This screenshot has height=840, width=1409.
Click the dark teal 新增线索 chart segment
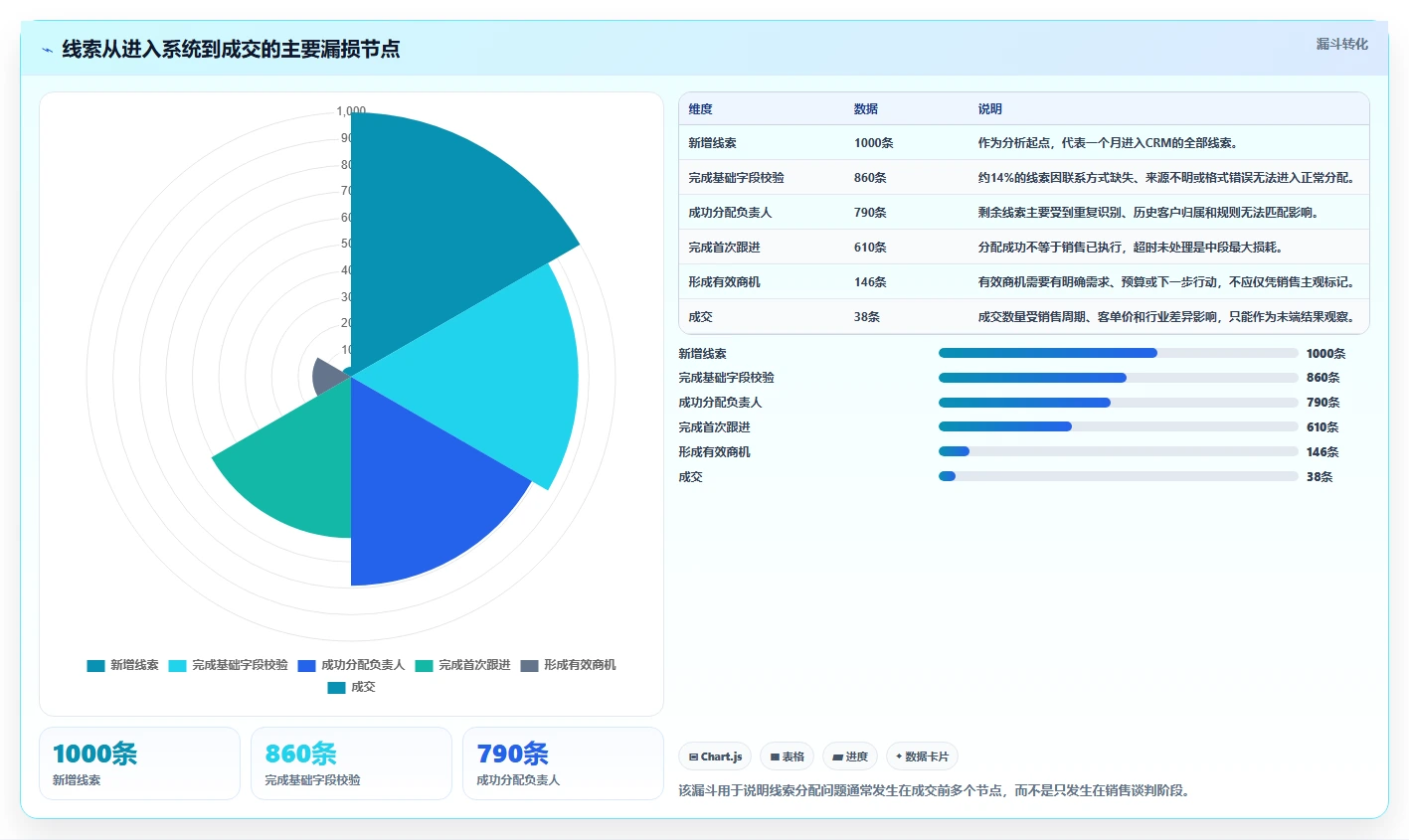coord(438,229)
